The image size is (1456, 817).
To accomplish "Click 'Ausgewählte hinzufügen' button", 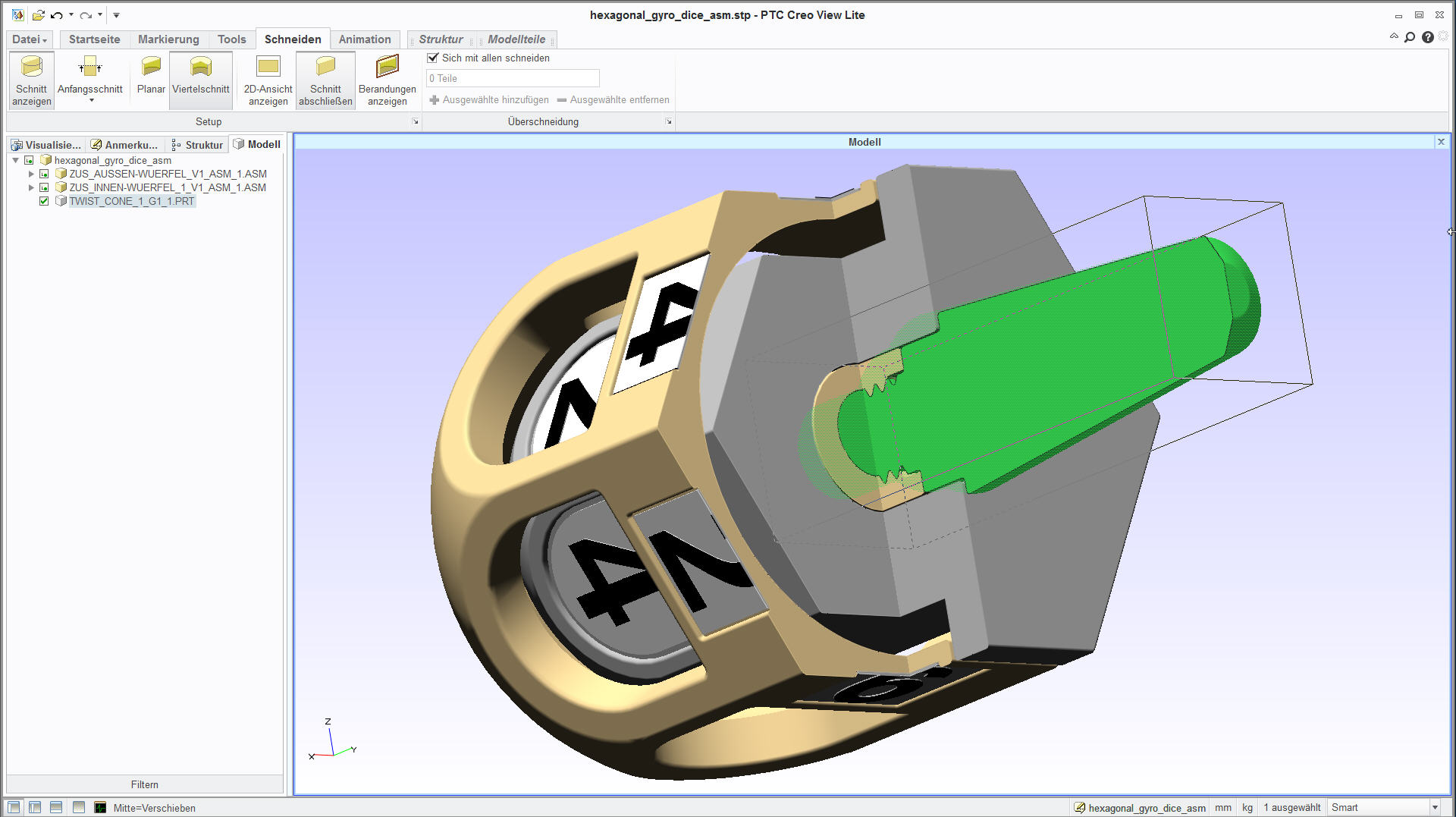I will 489,99.
